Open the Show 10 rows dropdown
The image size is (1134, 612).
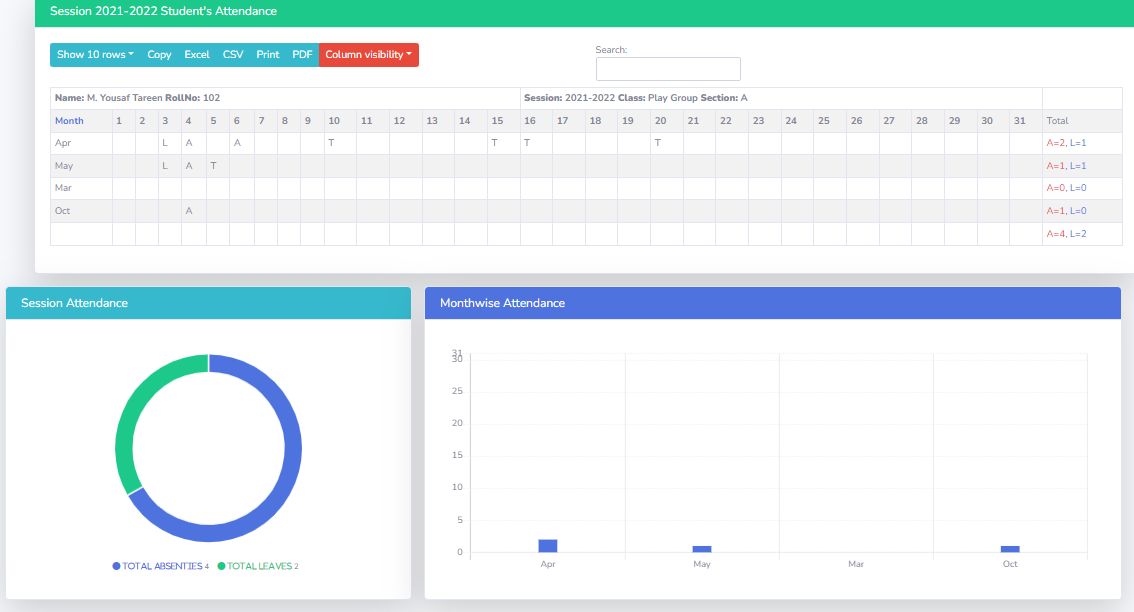(95, 55)
